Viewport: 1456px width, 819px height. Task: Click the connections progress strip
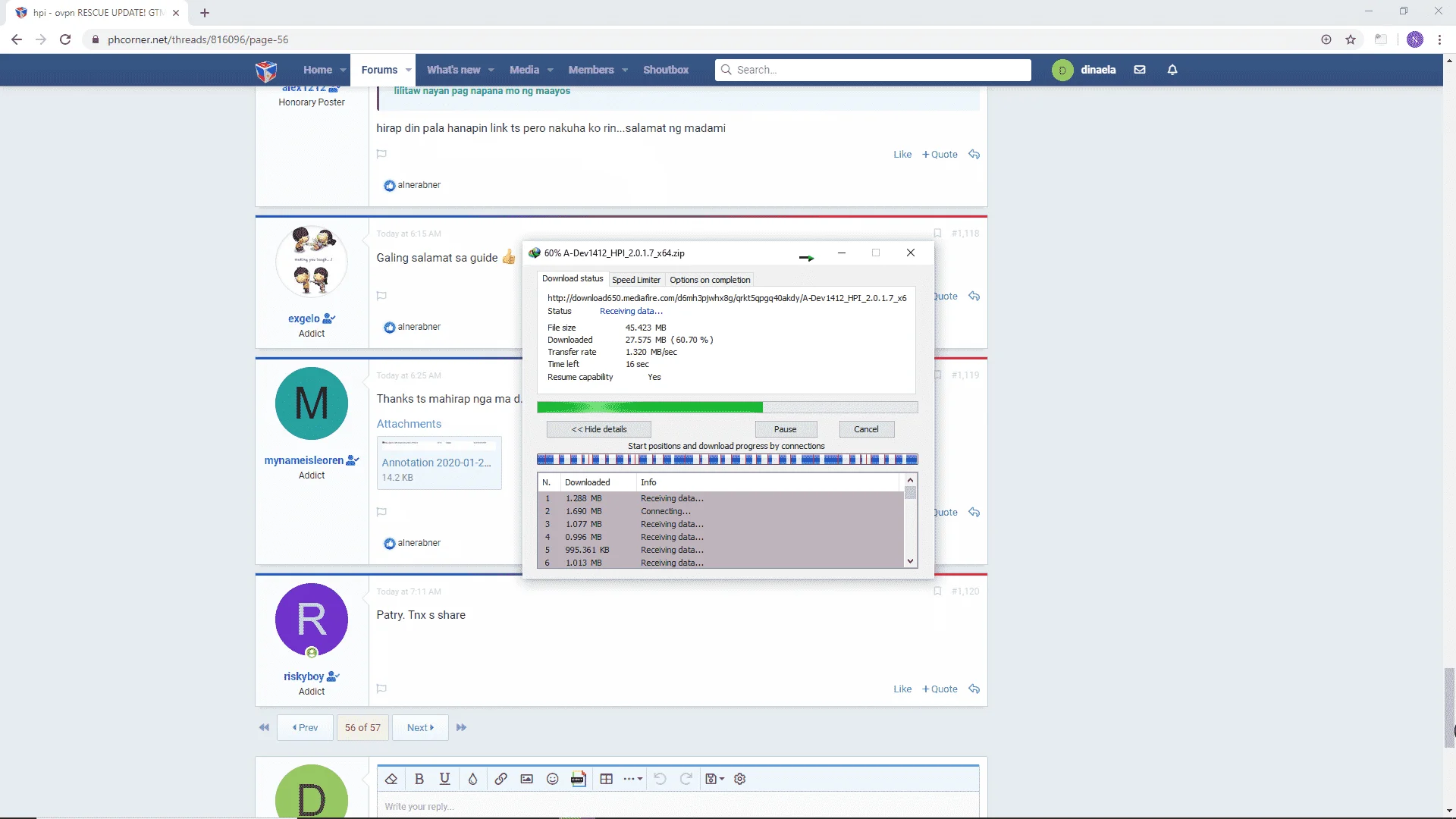point(727,460)
